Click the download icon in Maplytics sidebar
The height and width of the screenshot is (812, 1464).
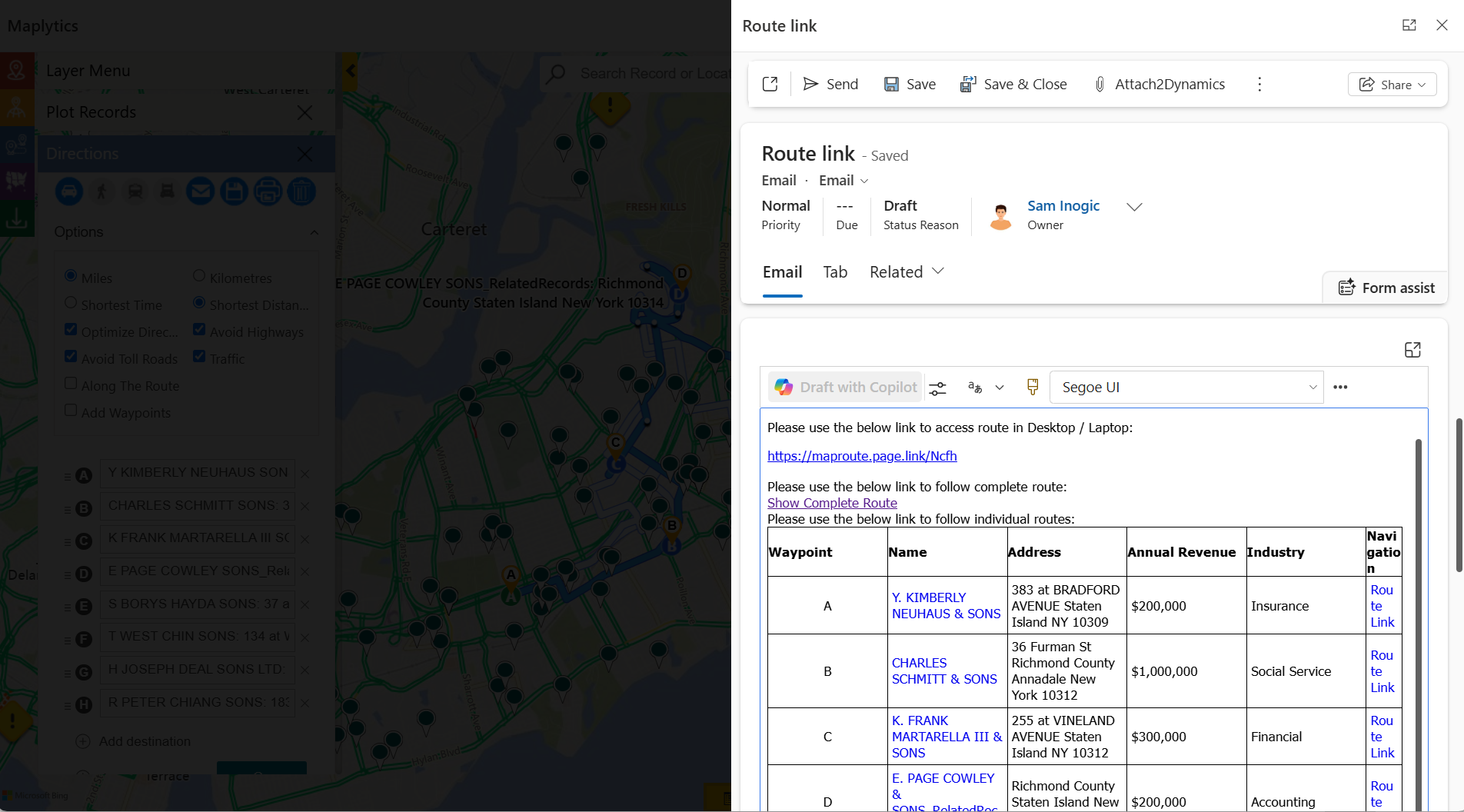17,218
